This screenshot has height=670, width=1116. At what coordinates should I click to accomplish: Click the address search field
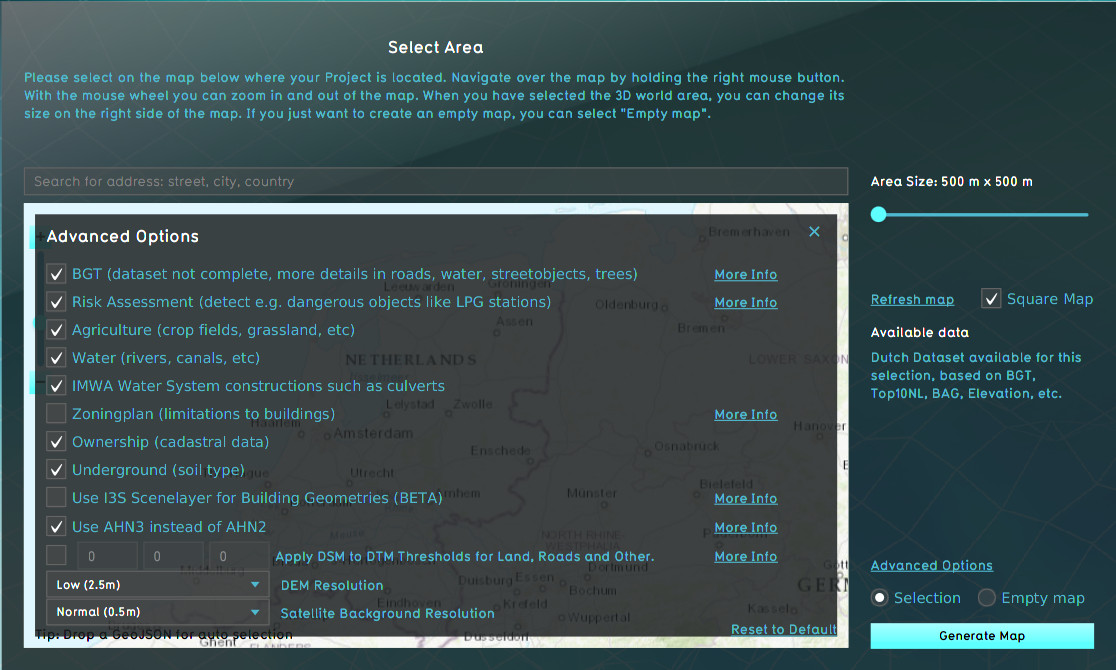[435, 182]
